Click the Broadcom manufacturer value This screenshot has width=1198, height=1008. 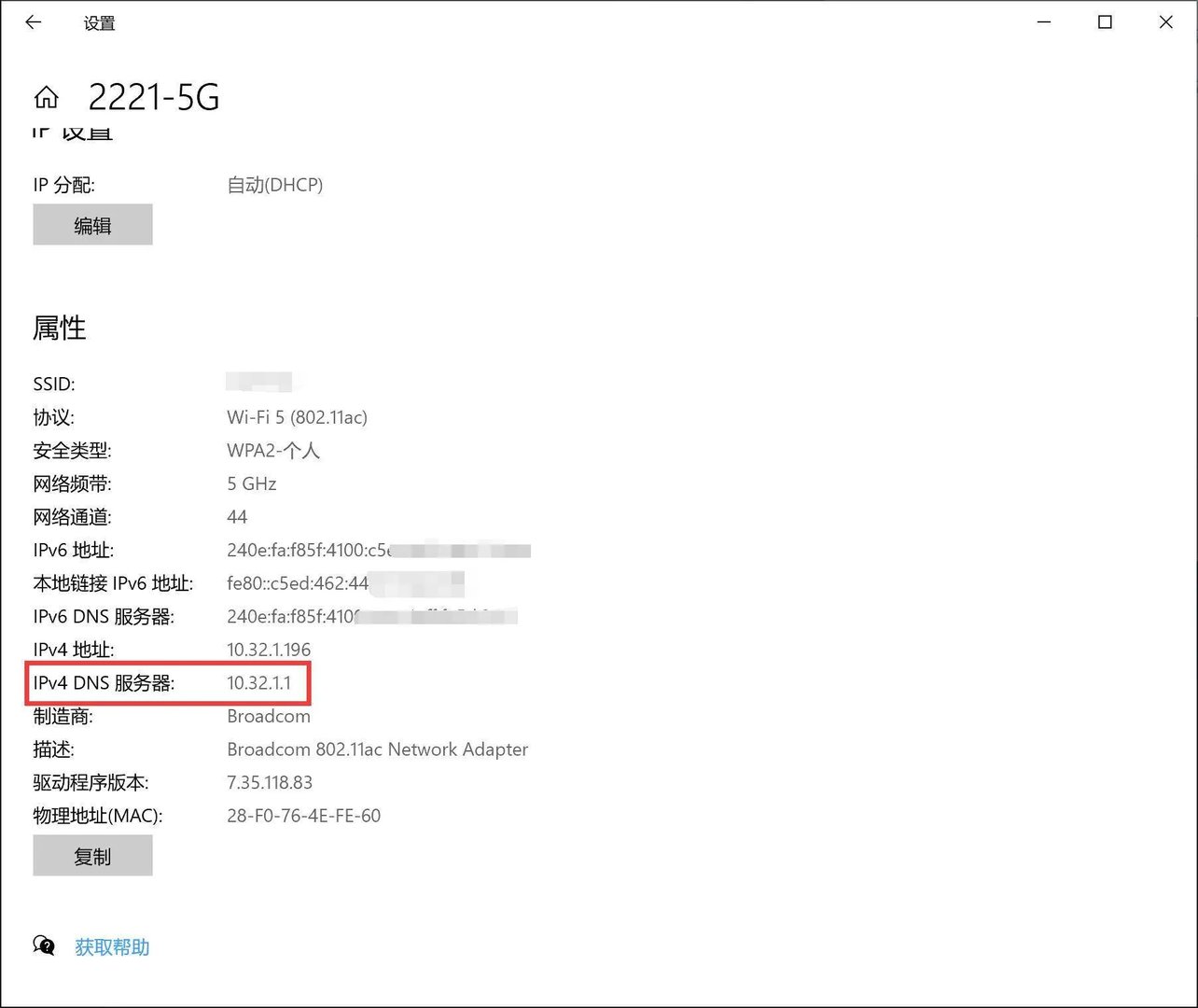click(269, 716)
